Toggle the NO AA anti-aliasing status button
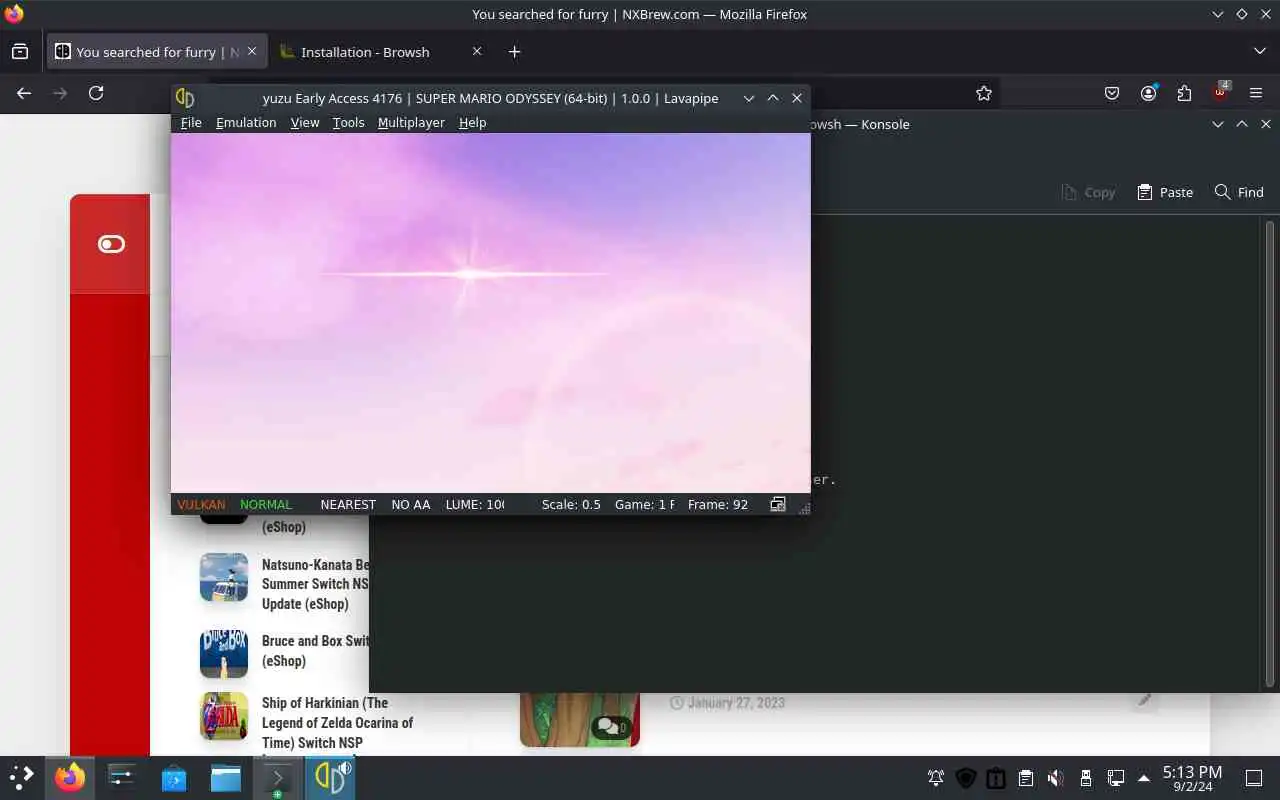Image resolution: width=1280 pixels, height=800 pixels. [x=411, y=504]
